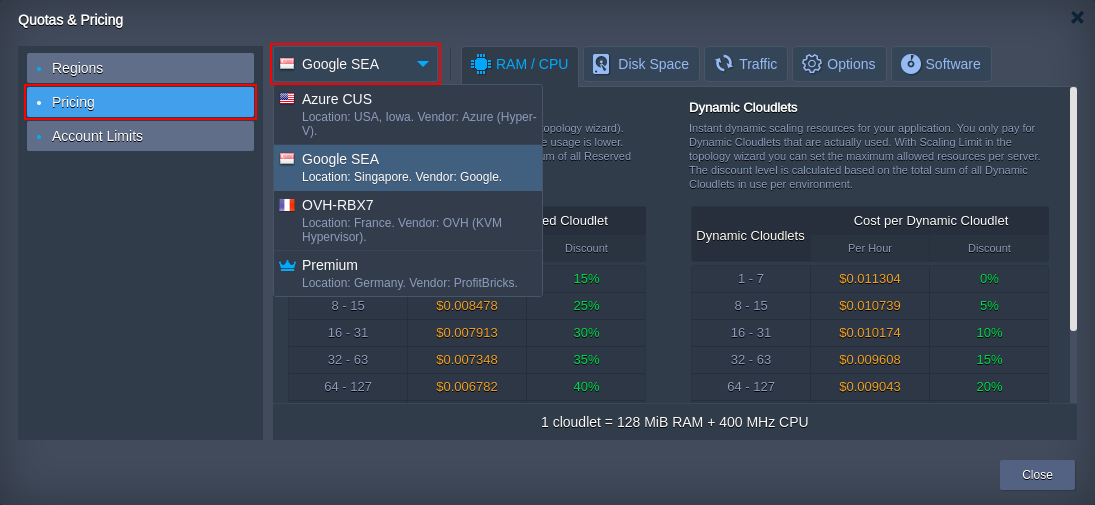1095x505 pixels.
Task: Click the Dynamic Cloudlets column header
Action: 751,235
